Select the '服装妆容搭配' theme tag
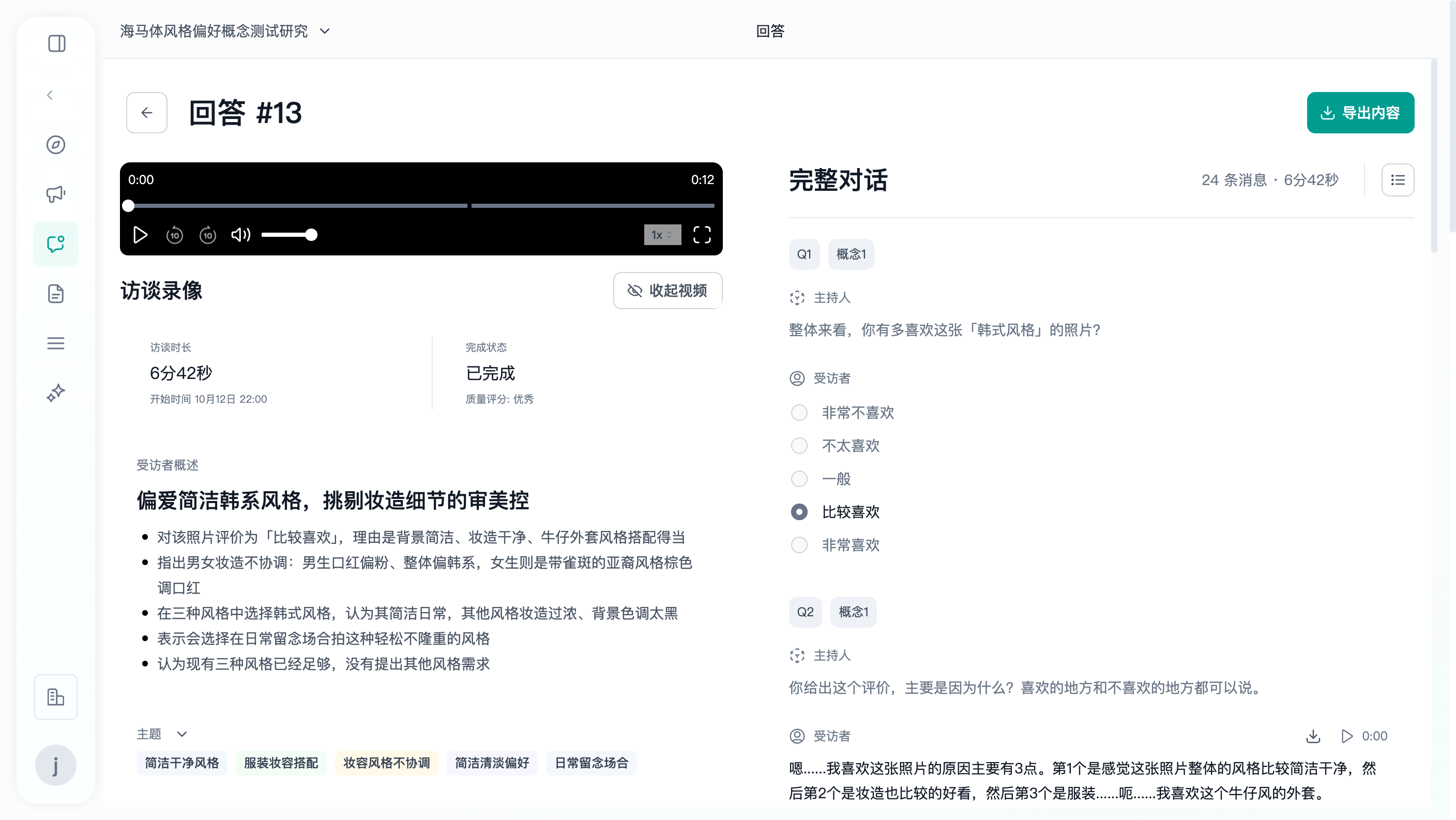This screenshot has height=820, width=1456. [281, 763]
